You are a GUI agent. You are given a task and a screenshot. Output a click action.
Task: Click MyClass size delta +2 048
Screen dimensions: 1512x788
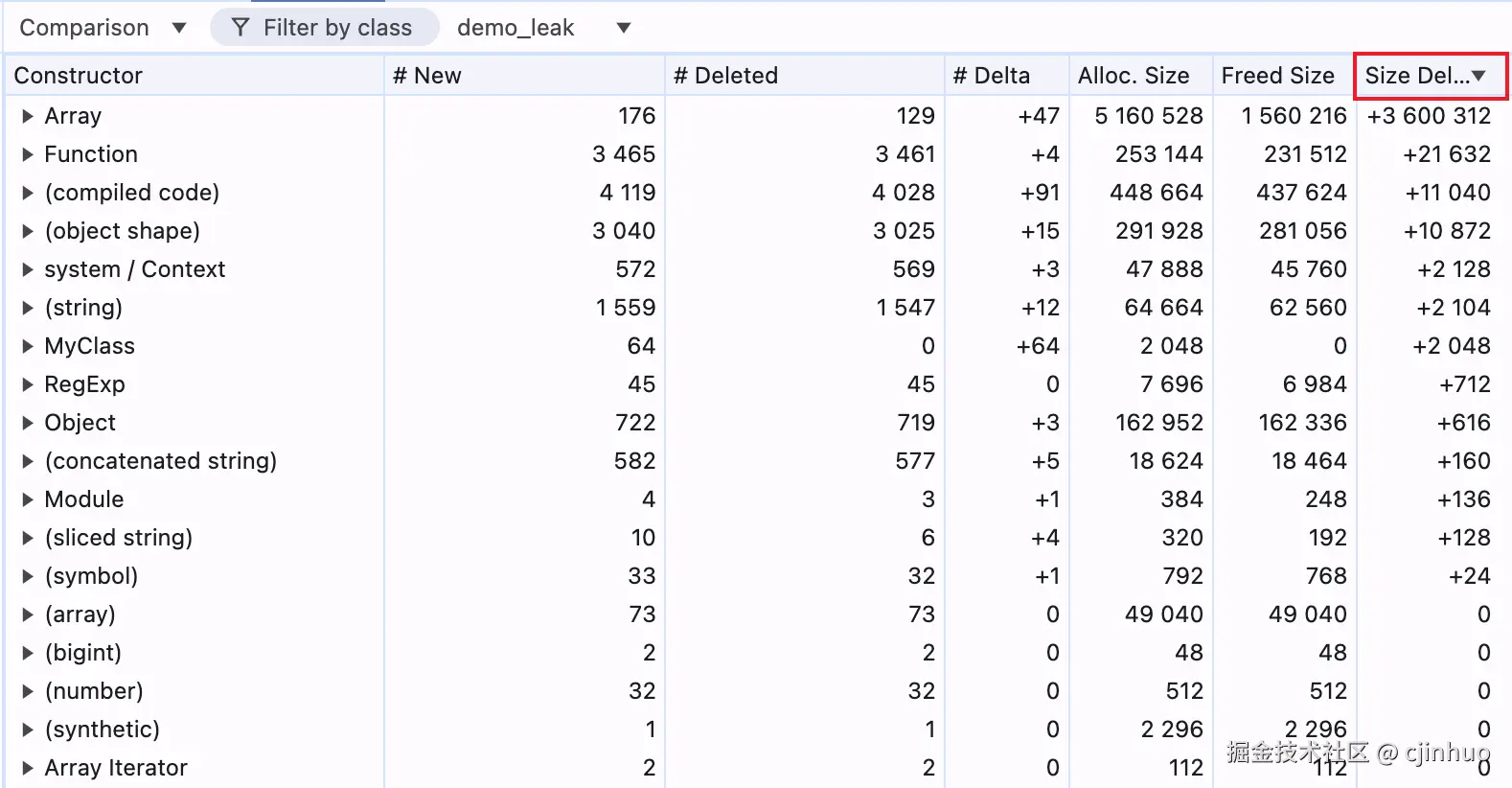pos(1452,346)
